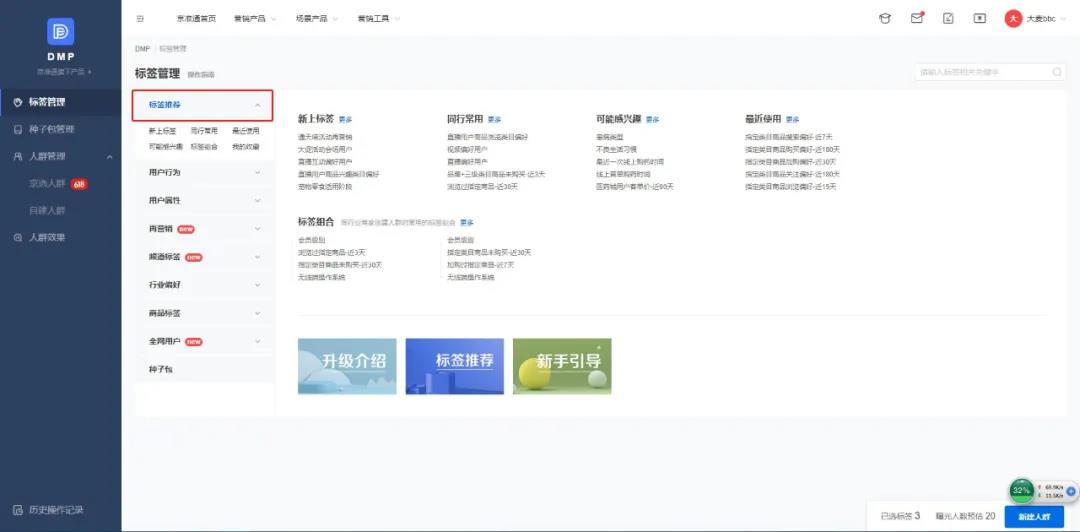Viewport: 1080px width, 532px height.
Task: Expand the 用户行为 category
Action: [x=258, y=172]
